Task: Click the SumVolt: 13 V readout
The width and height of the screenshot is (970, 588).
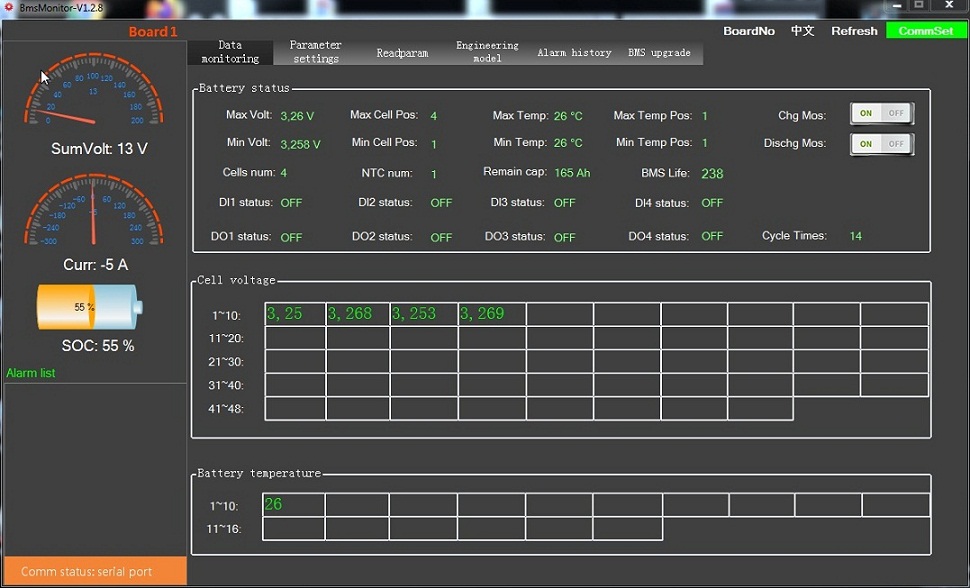Action: 99,149
